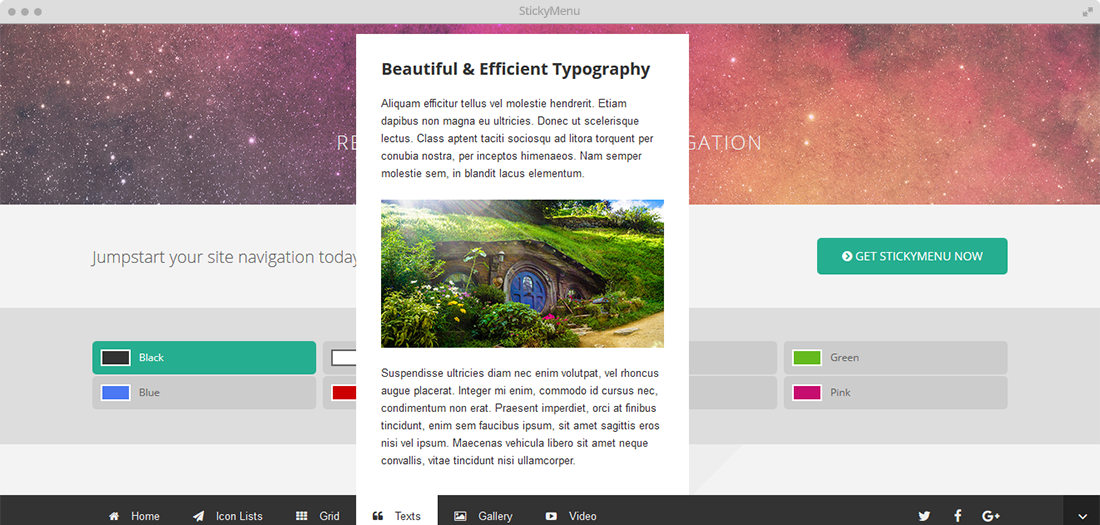Click the 'Jumpstart your site navigation today' text
The width and height of the screenshot is (1100, 525).
(224, 258)
